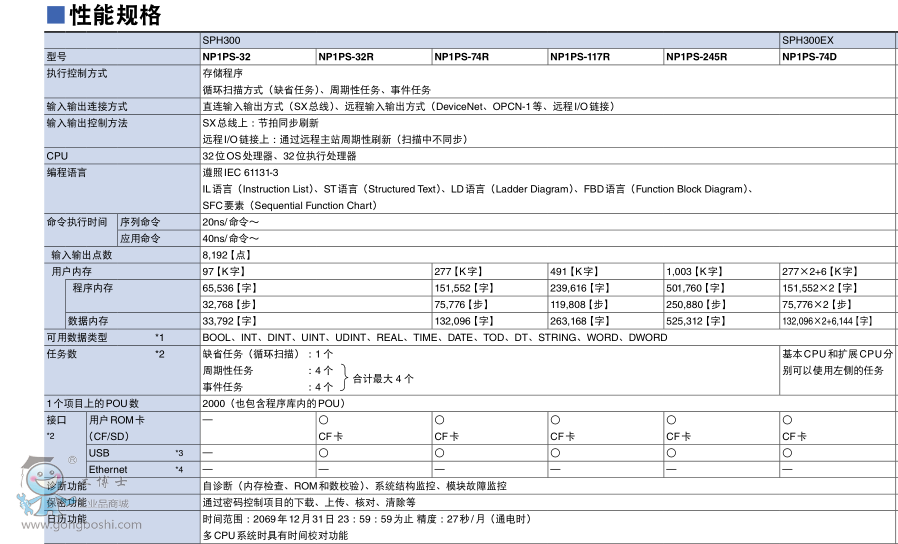Click the 可用数据类型 row label
Viewport: 898px width, 544px height.
pyautogui.click(x=78, y=338)
